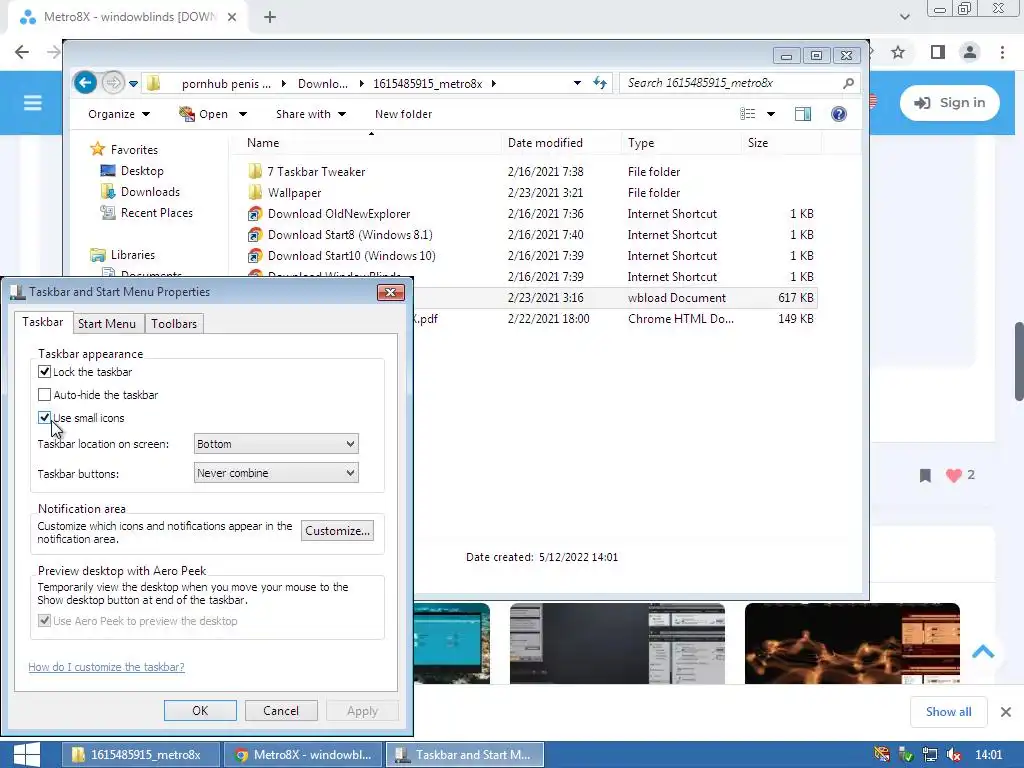Viewport: 1024px width, 768px height.
Task: Select Favorites in navigation pane
Action: (x=134, y=150)
